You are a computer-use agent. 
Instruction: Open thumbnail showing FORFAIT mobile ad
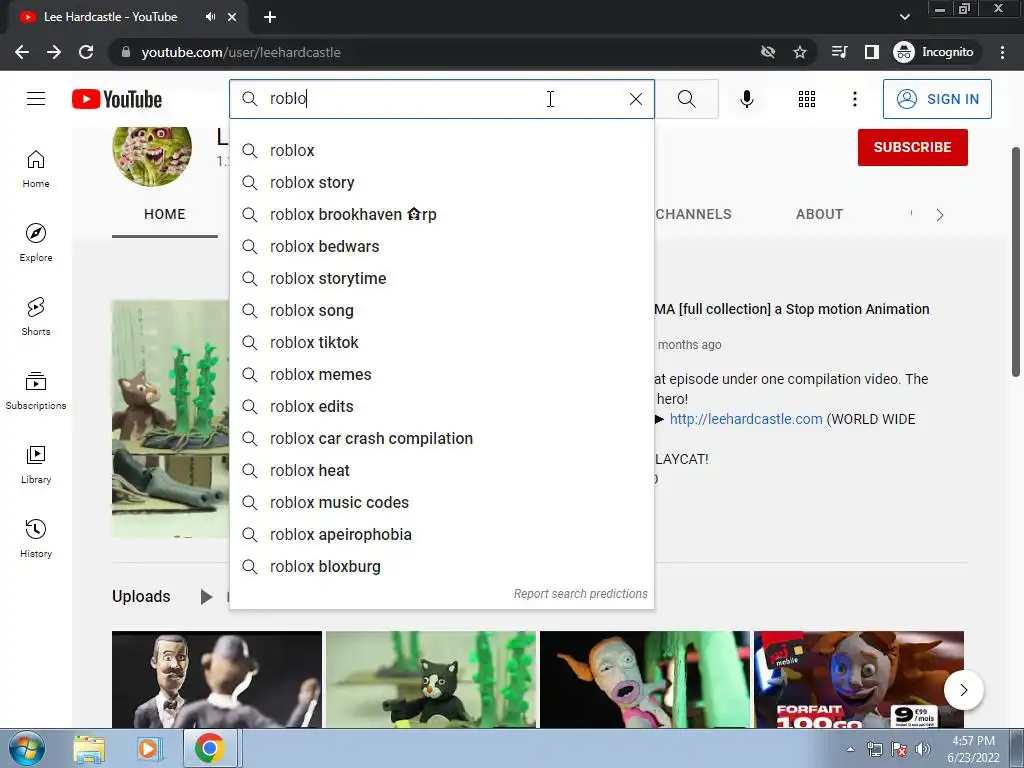859,679
